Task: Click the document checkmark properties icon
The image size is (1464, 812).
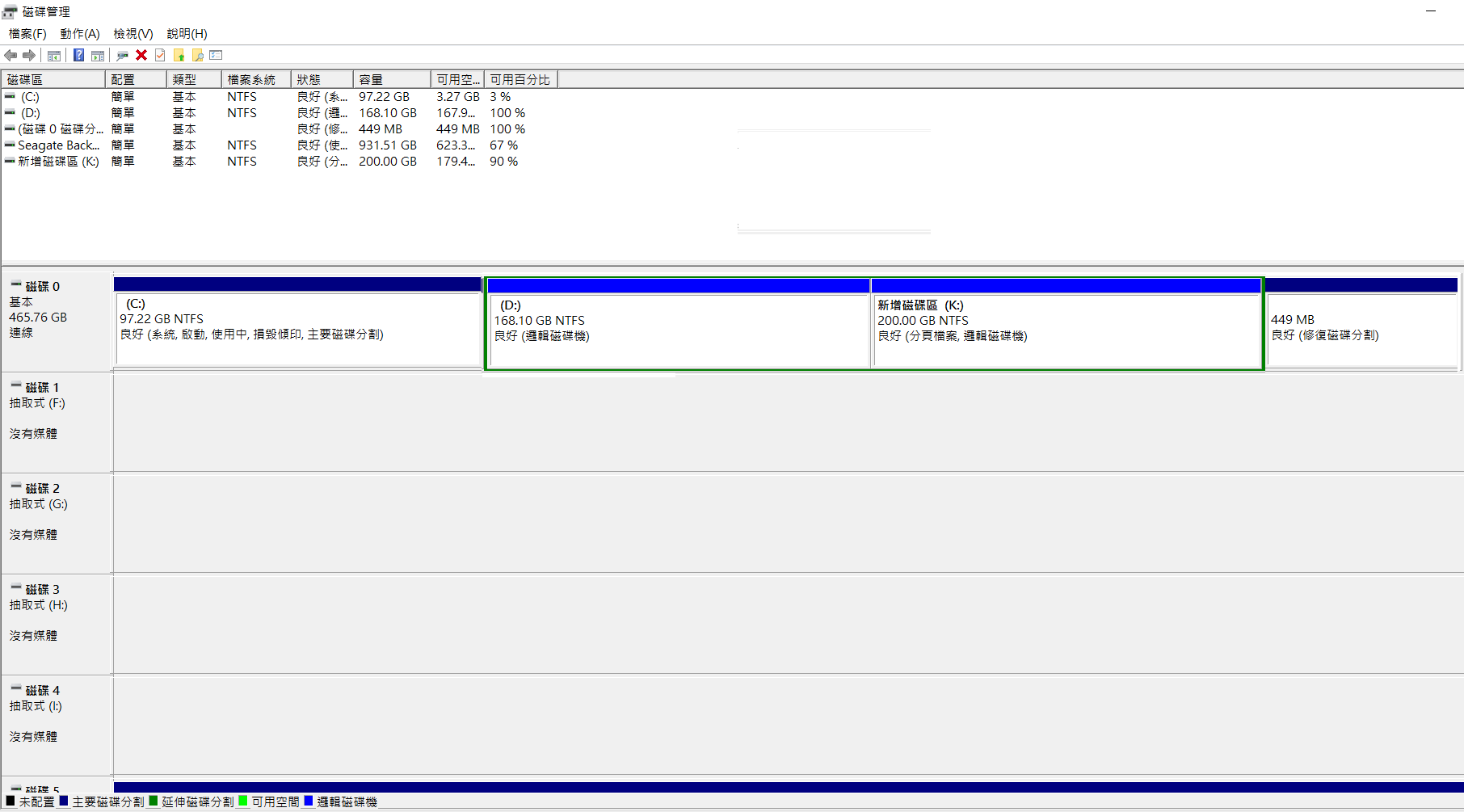Action: click(160, 55)
